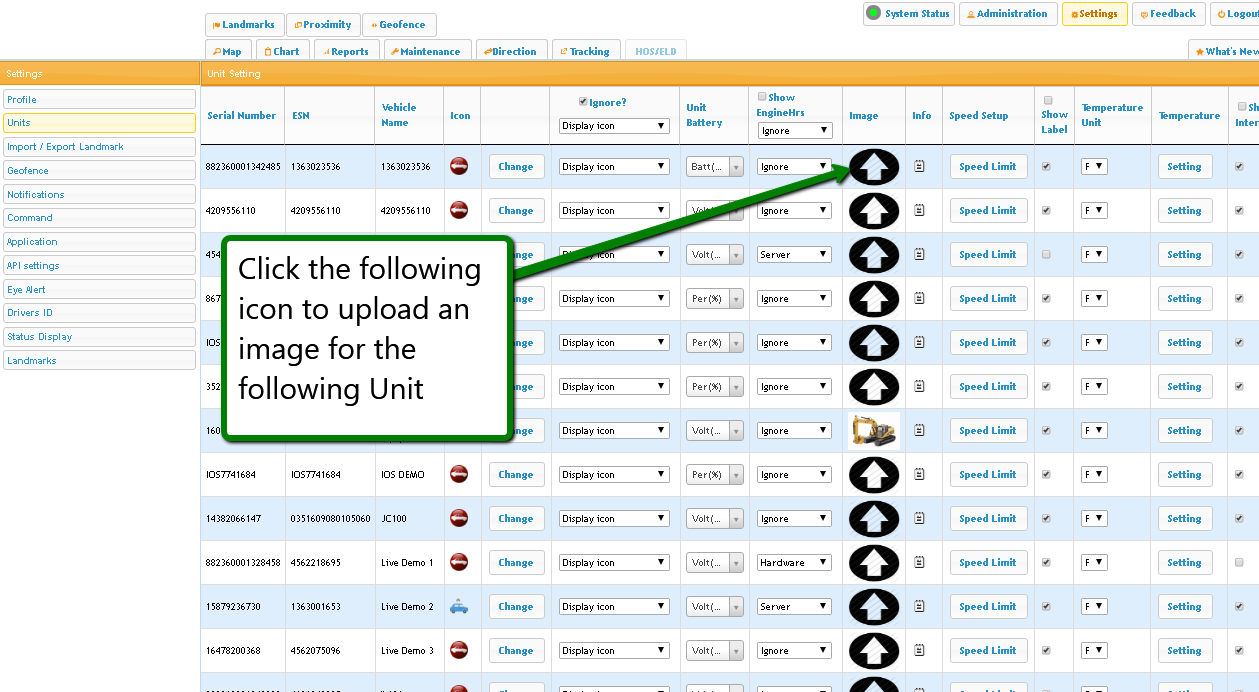The width and height of the screenshot is (1259, 692).
Task: Click the green System Status indicator
Action: tap(873, 14)
